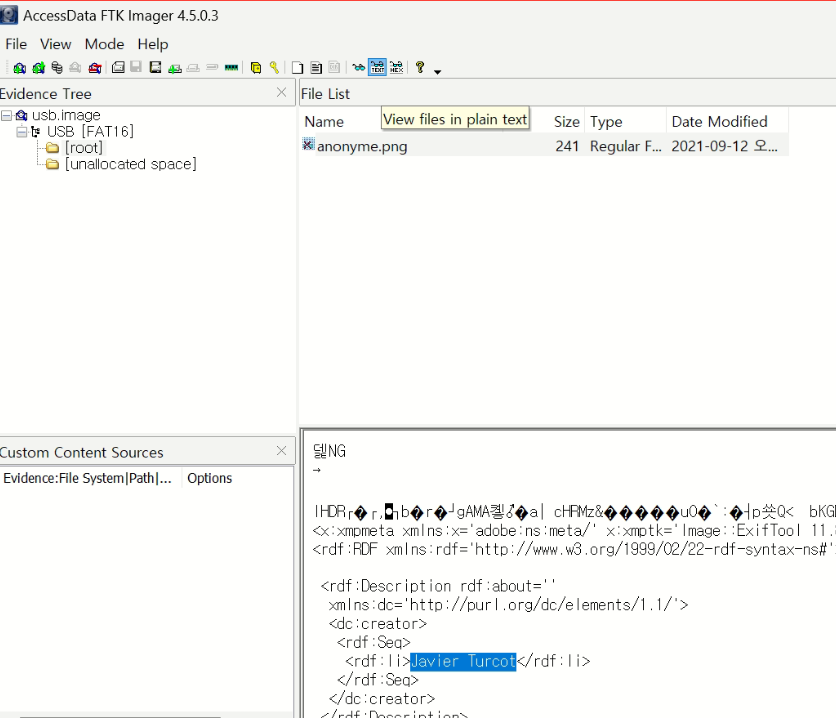Switch to automatic file view glasses icon

[359, 67]
